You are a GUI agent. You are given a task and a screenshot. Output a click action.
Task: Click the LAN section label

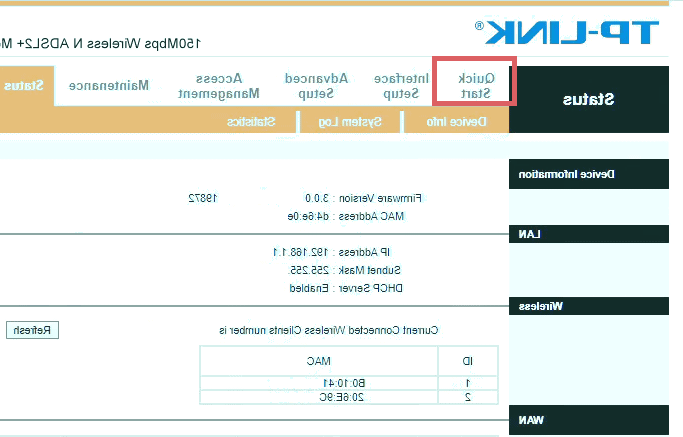point(527,234)
